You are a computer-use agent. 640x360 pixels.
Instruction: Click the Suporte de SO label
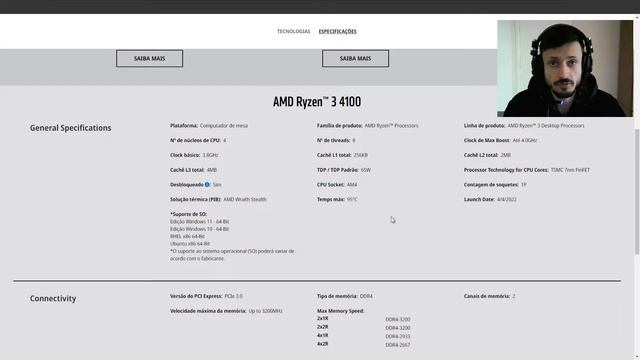click(189, 214)
